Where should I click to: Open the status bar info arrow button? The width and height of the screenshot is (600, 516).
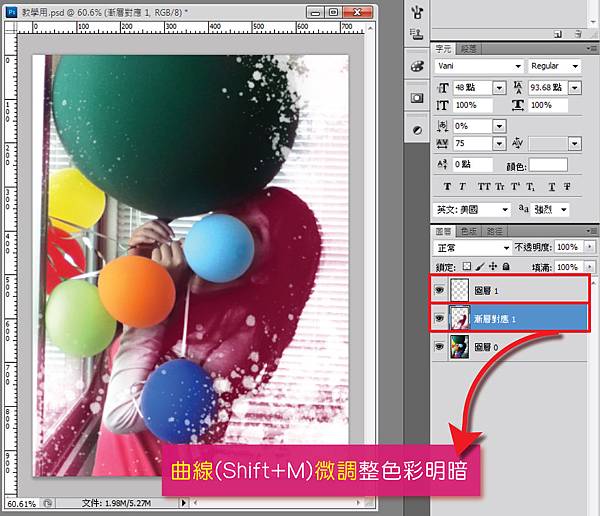[184, 503]
